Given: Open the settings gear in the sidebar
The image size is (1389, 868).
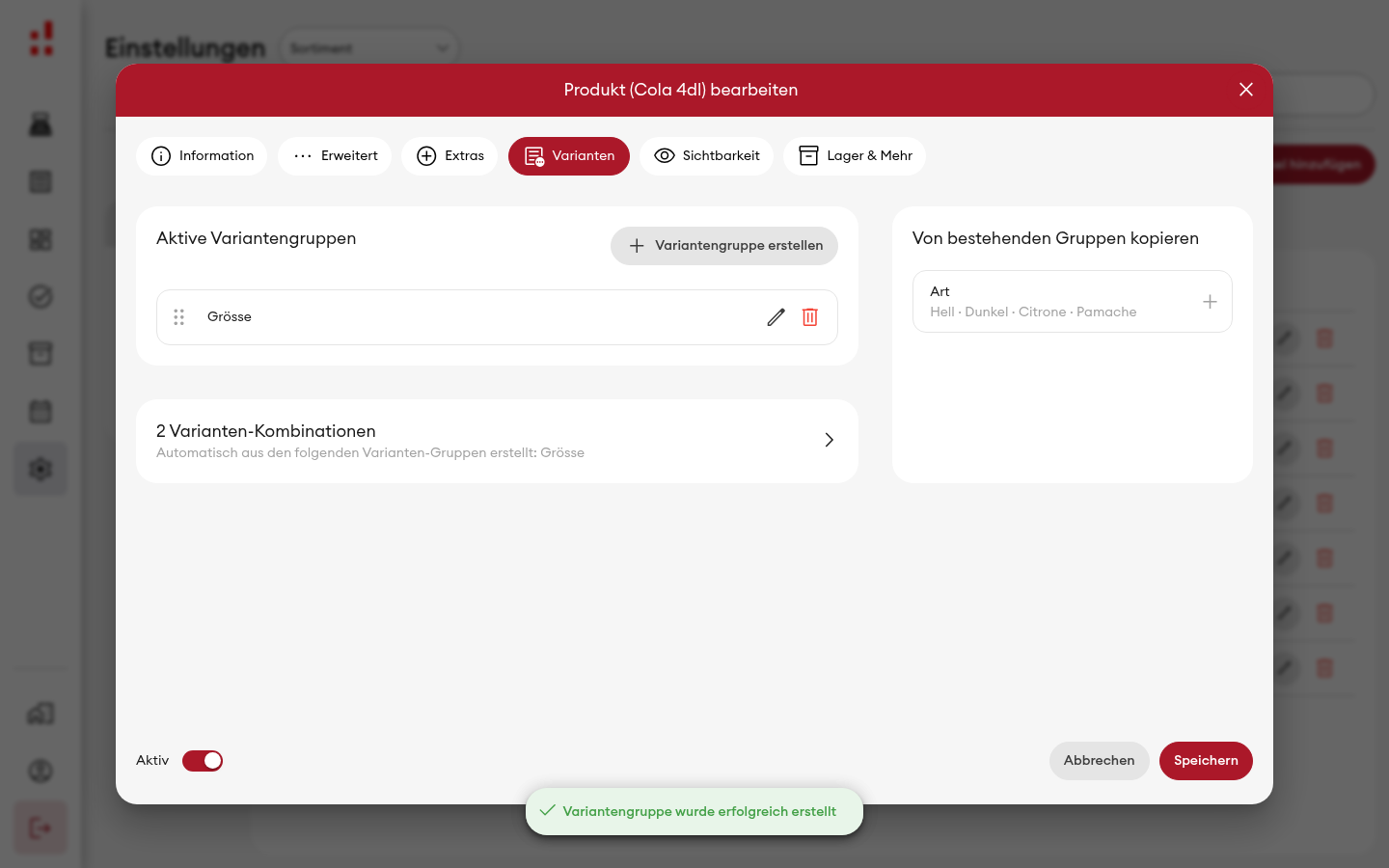Looking at the screenshot, I should (41, 470).
